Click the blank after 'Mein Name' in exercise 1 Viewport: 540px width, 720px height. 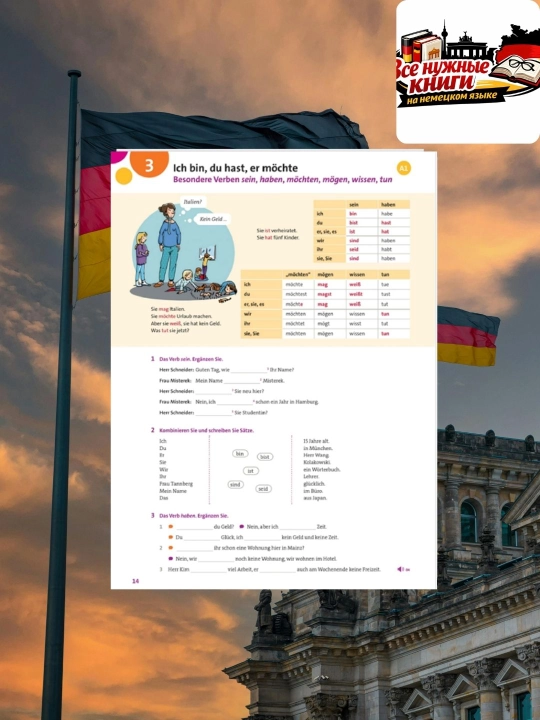[242, 382]
